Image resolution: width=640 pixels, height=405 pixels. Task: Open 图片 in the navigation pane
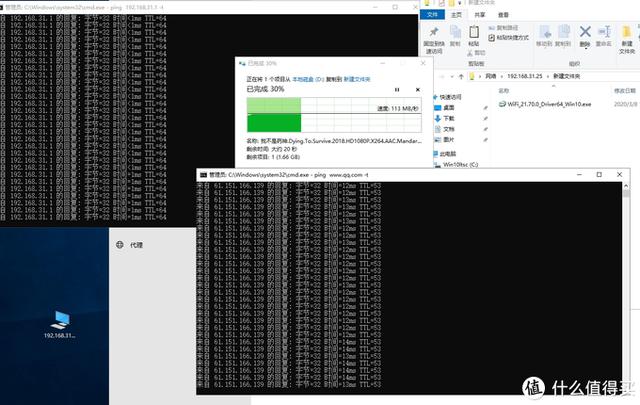449,140
